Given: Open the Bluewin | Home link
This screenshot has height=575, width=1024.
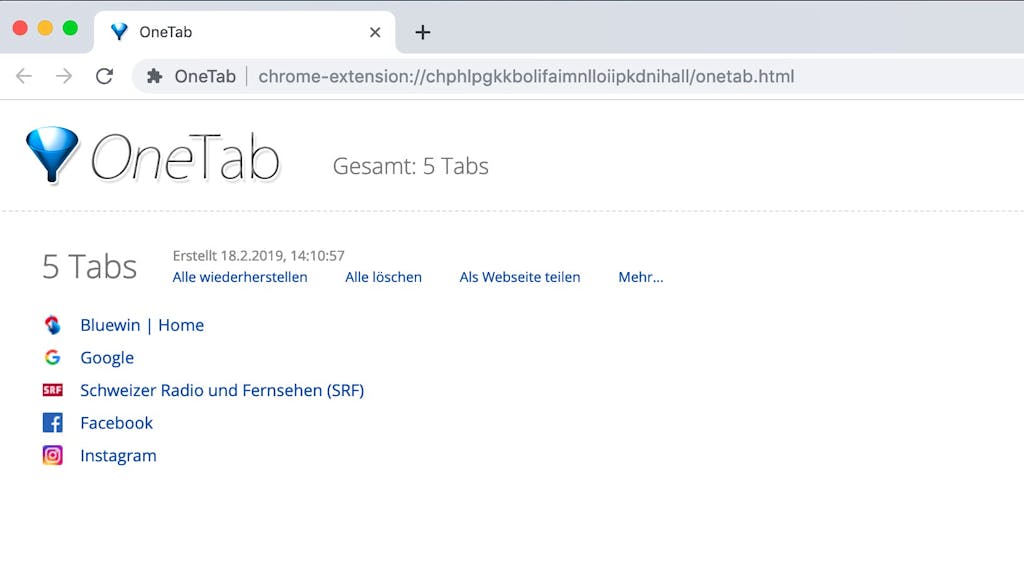Looking at the screenshot, I should (x=142, y=325).
